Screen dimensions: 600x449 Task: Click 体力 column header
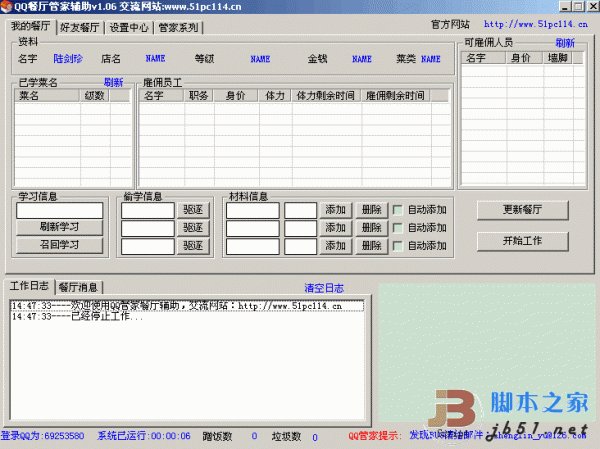click(x=275, y=96)
